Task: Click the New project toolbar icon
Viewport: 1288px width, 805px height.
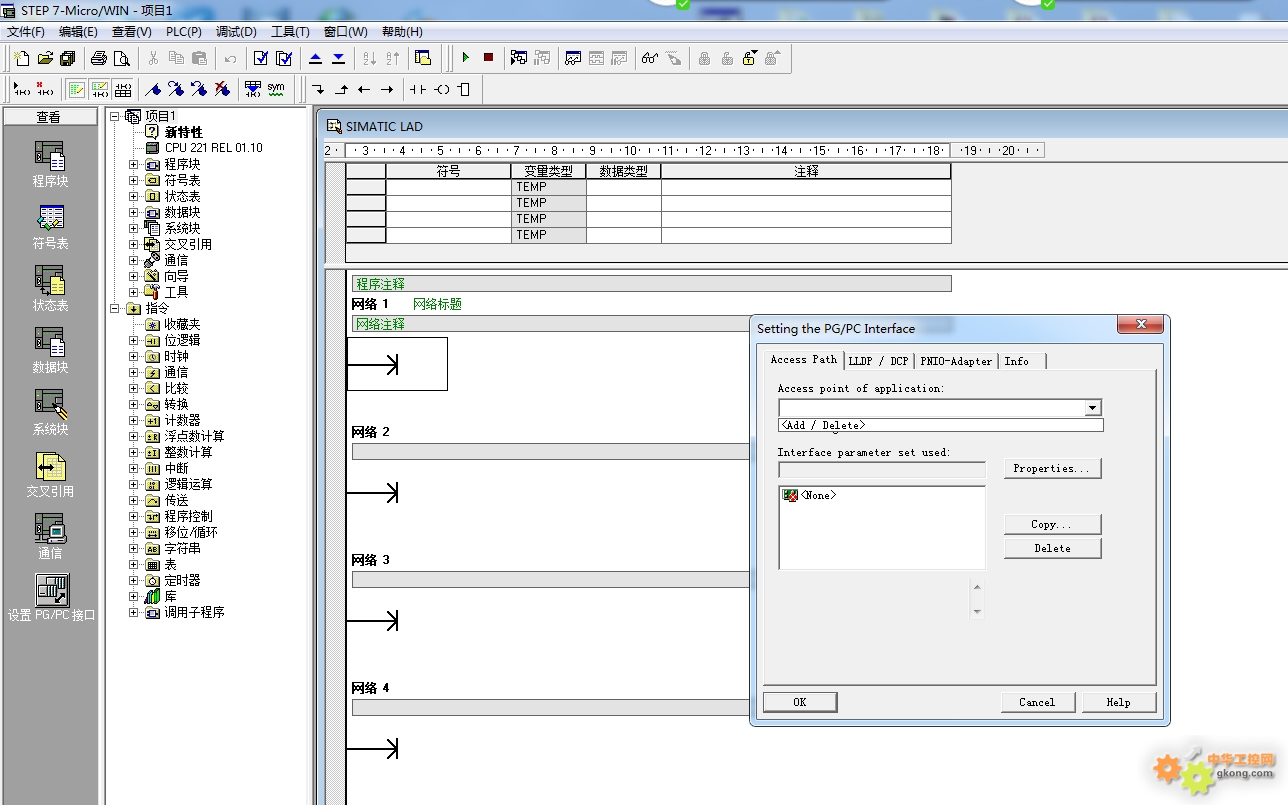Action: [21, 58]
